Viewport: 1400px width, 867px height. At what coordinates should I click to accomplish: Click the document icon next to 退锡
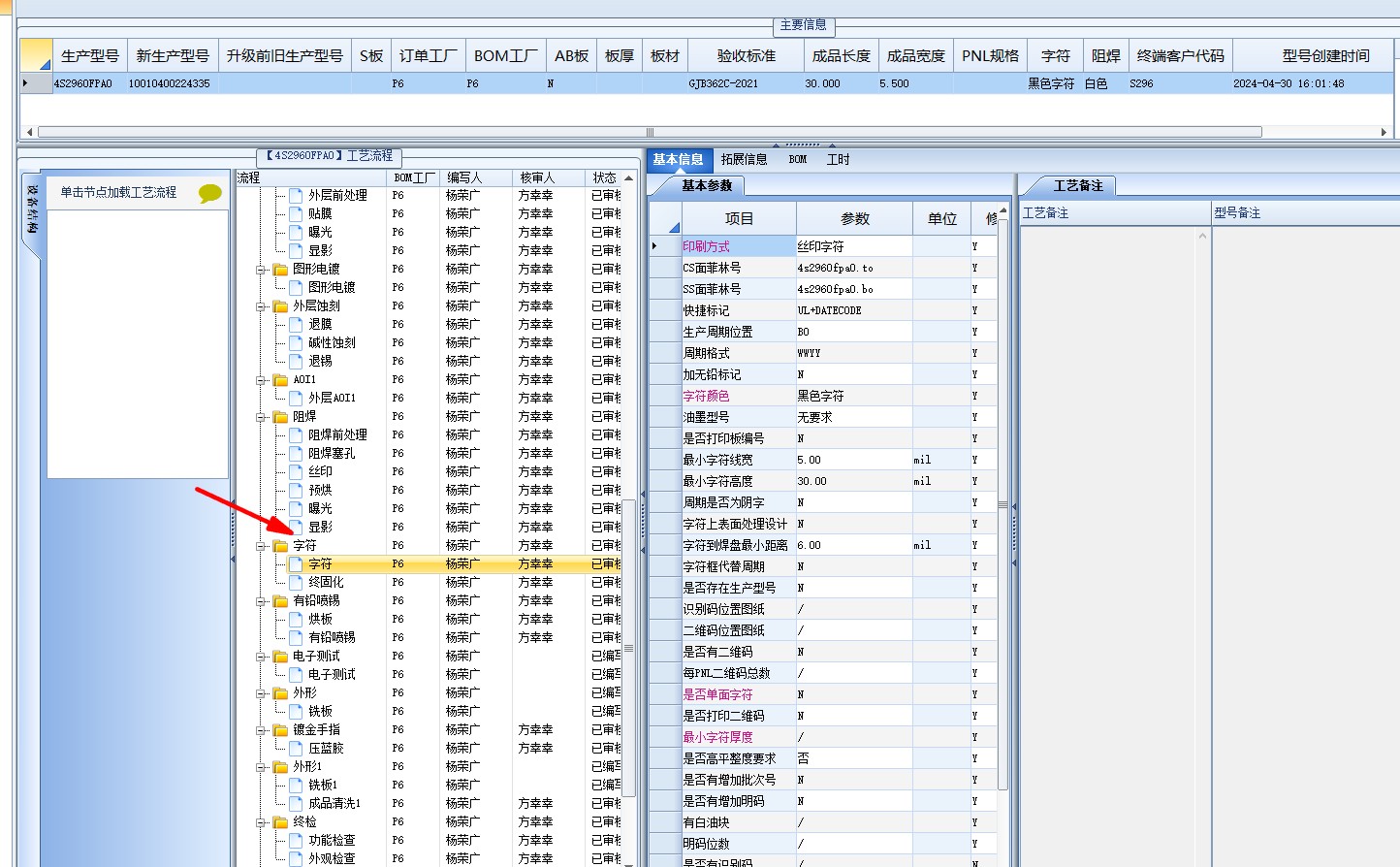click(x=296, y=361)
